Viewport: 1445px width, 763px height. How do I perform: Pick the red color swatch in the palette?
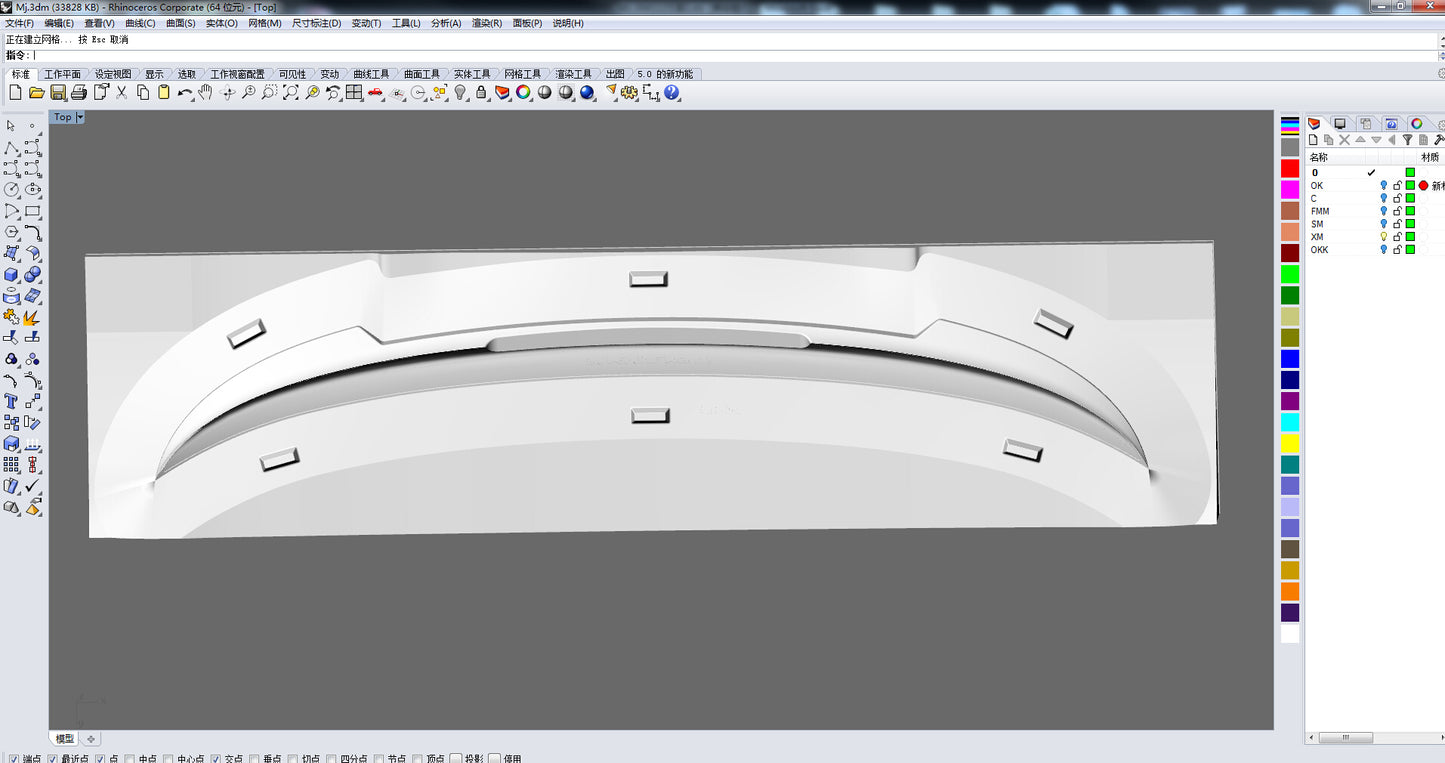pyautogui.click(x=1290, y=168)
